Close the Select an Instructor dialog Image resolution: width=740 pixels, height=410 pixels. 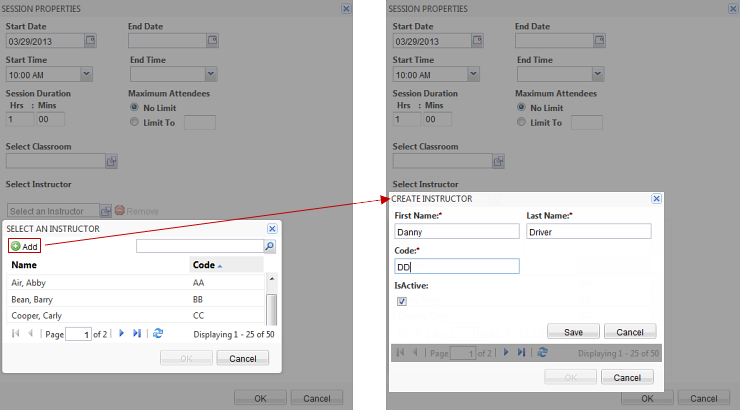pos(272,229)
